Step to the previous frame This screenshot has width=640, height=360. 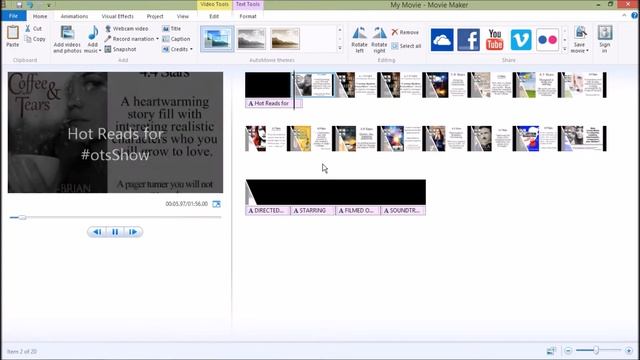point(97,232)
